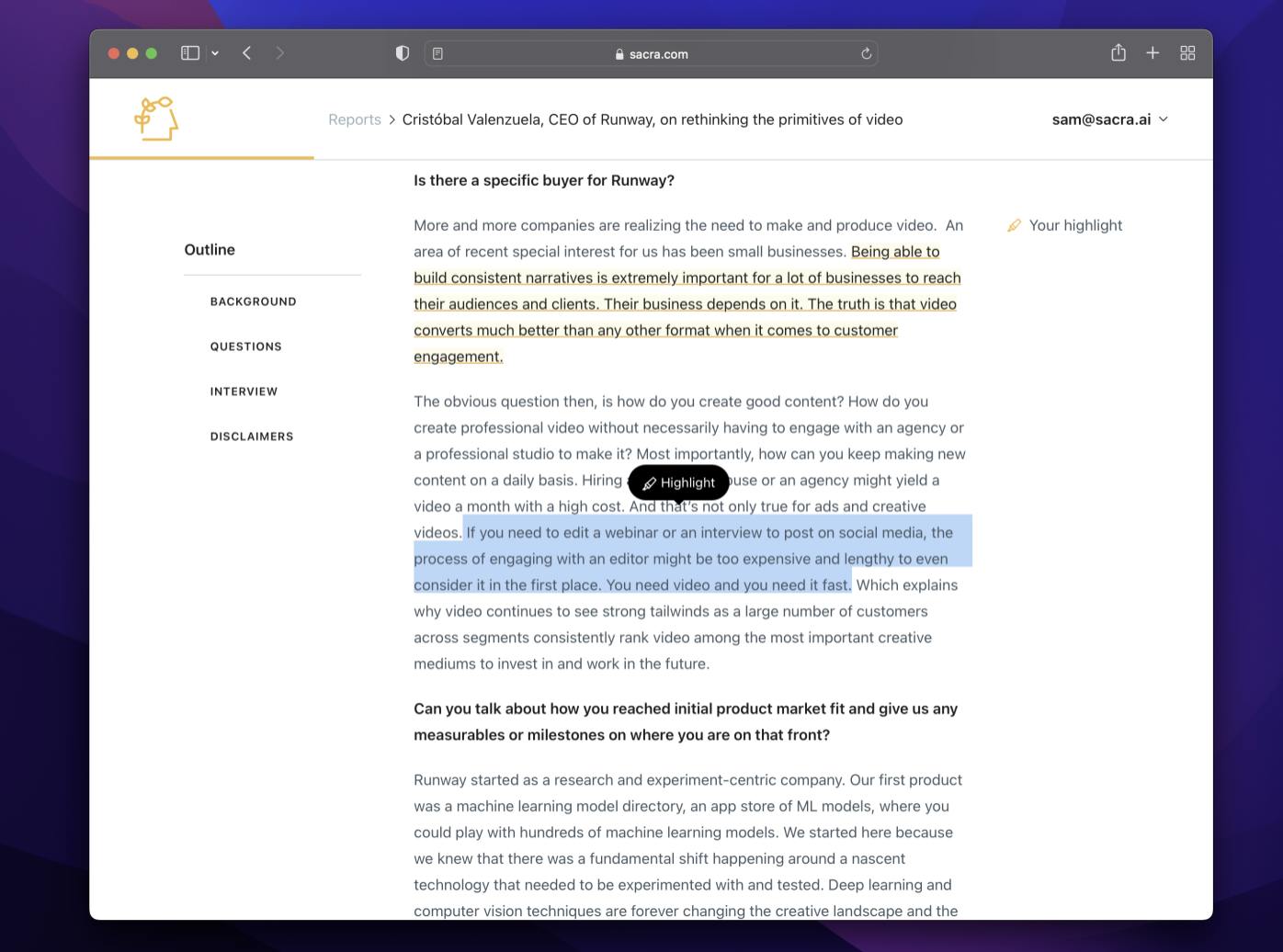Click the Highlight popup button
The width and height of the screenshot is (1283, 952).
coord(678,482)
